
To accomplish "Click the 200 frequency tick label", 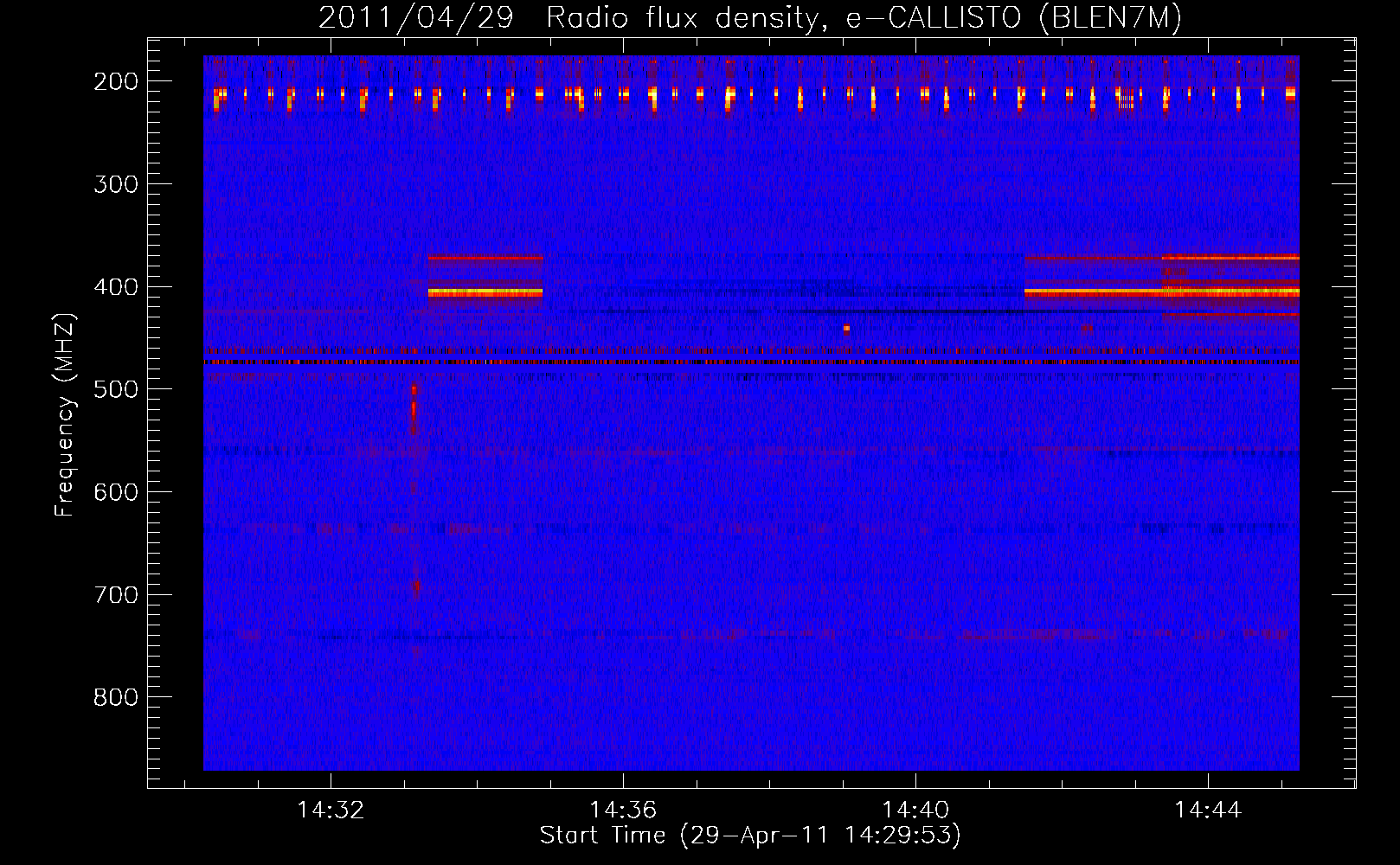I will tap(116, 81).
